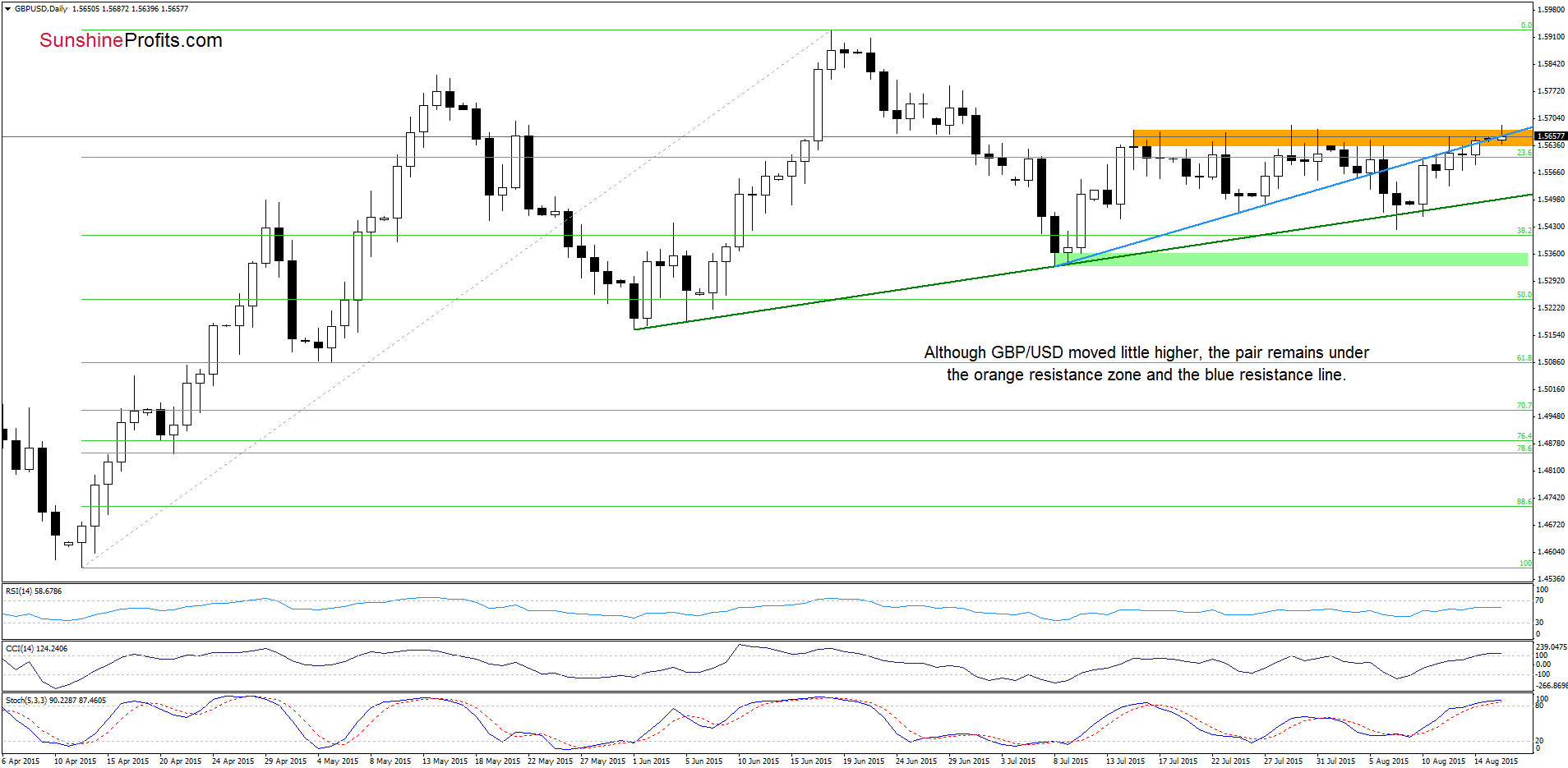Click the 239.0475 CCI scale value
Viewport: 1568px width, 768px height.
[1552, 647]
